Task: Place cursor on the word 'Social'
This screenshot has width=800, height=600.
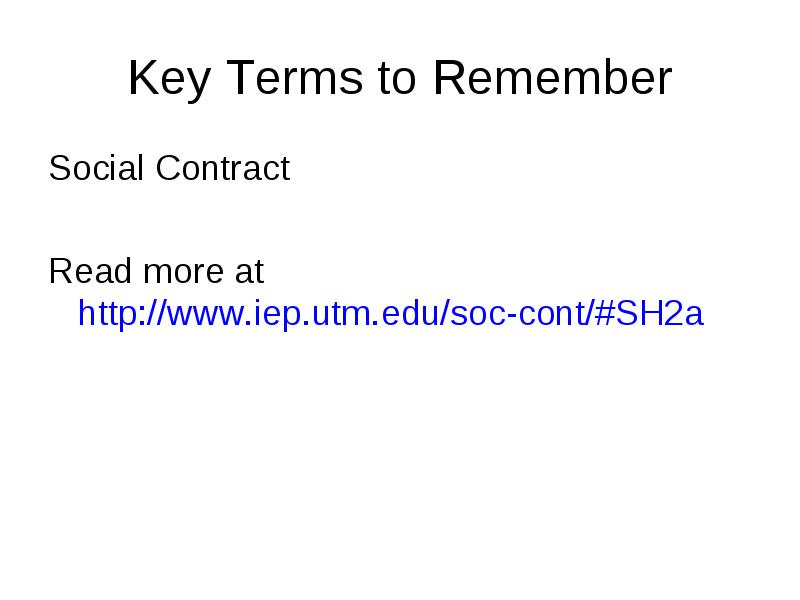Action: coord(96,168)
